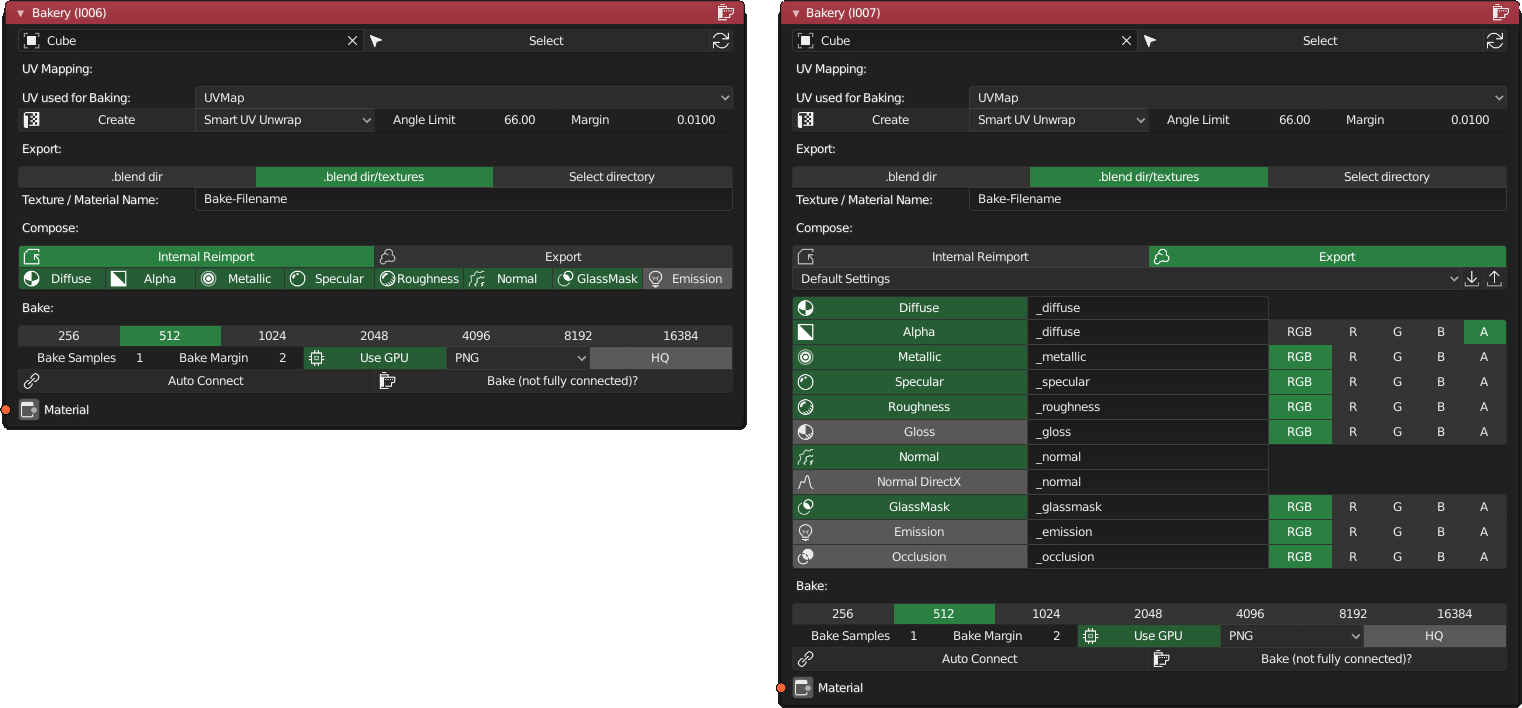Screen dimensions: 1522x708
Task: Click the Default Settings load preset icon in Bakery (I007)
Action: point(1495,279)
